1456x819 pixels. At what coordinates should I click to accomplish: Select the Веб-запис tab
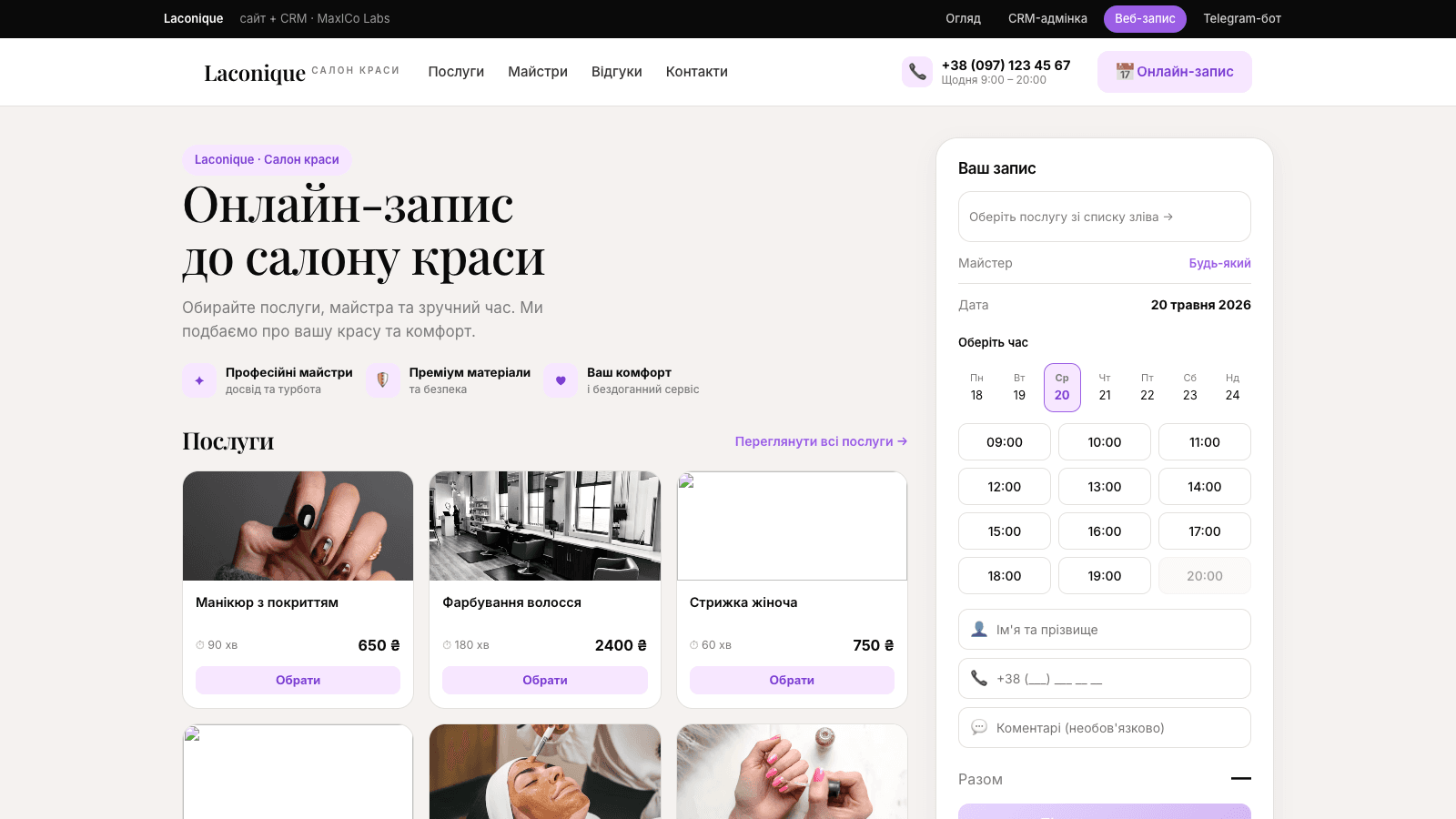(1145, 18)
